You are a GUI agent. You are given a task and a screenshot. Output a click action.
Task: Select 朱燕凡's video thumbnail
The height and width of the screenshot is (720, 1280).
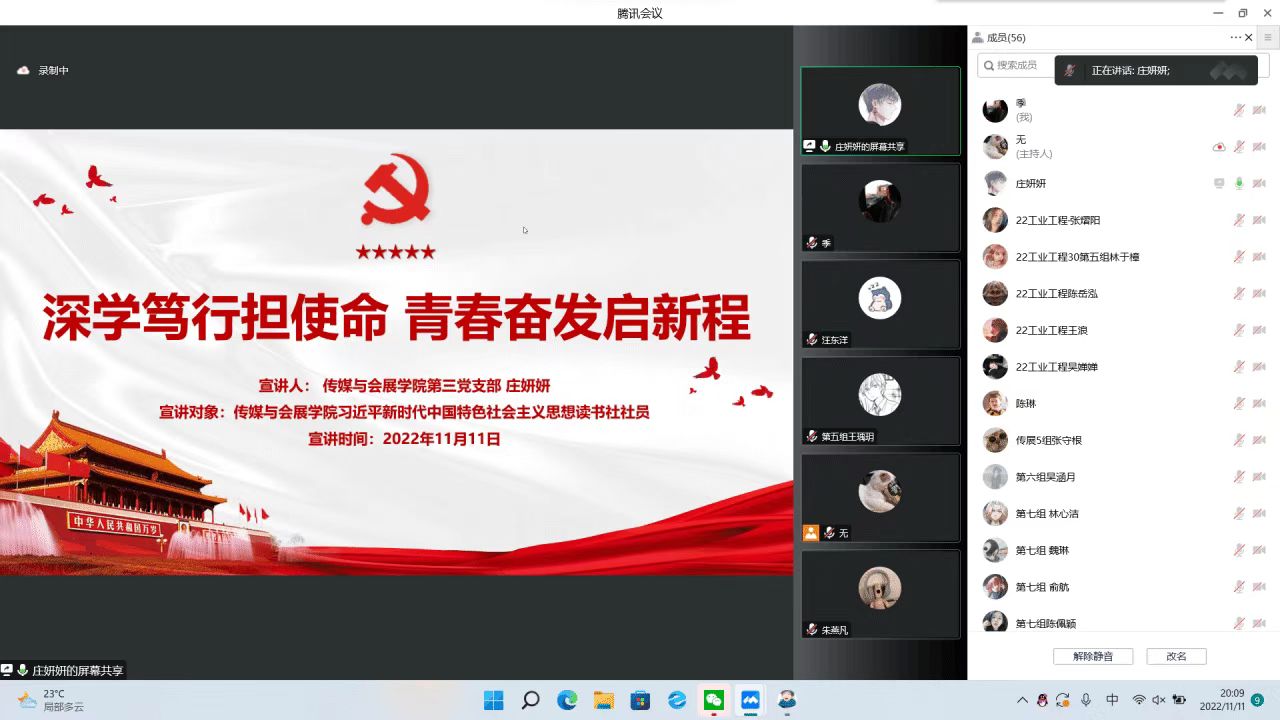pyautogui.click(x=880, y=594)
